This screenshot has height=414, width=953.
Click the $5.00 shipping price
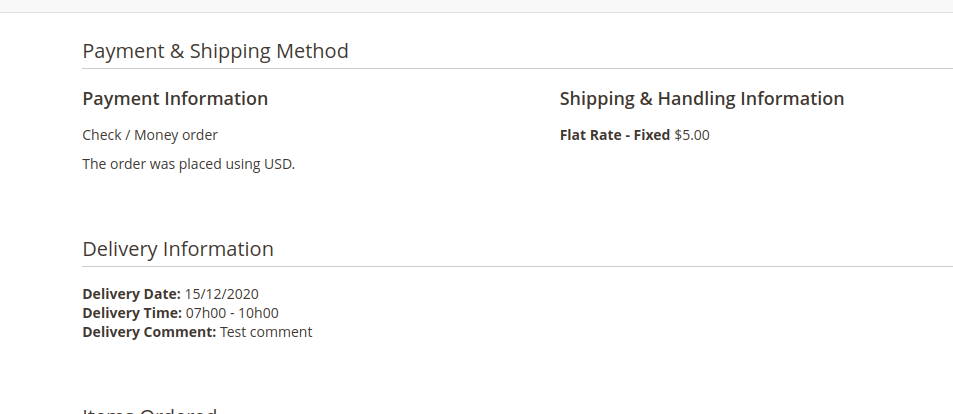pyautogui.click(x=692, y=135)
